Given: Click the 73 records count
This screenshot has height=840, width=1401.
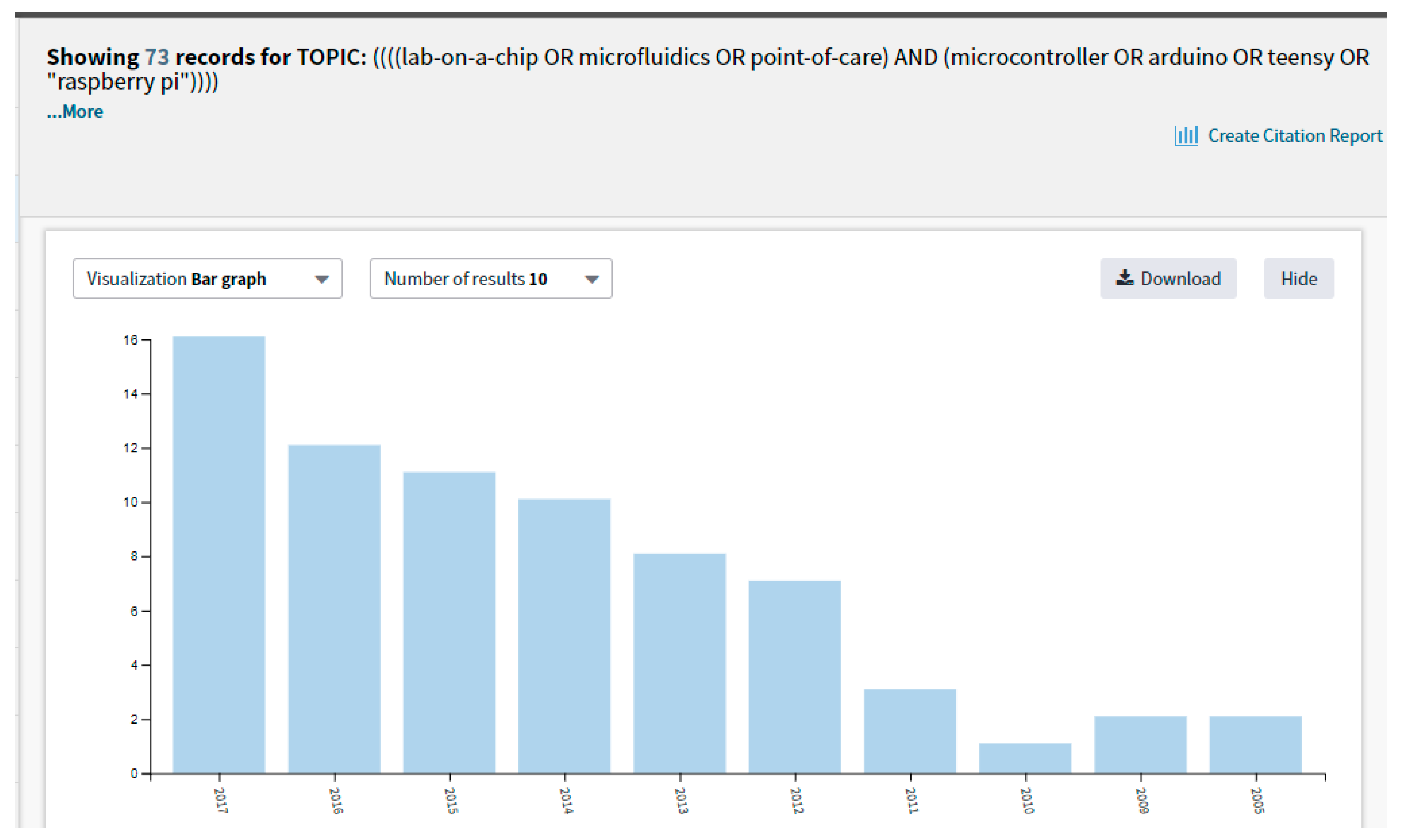Looking at the screenshot, I should [157, 57].
